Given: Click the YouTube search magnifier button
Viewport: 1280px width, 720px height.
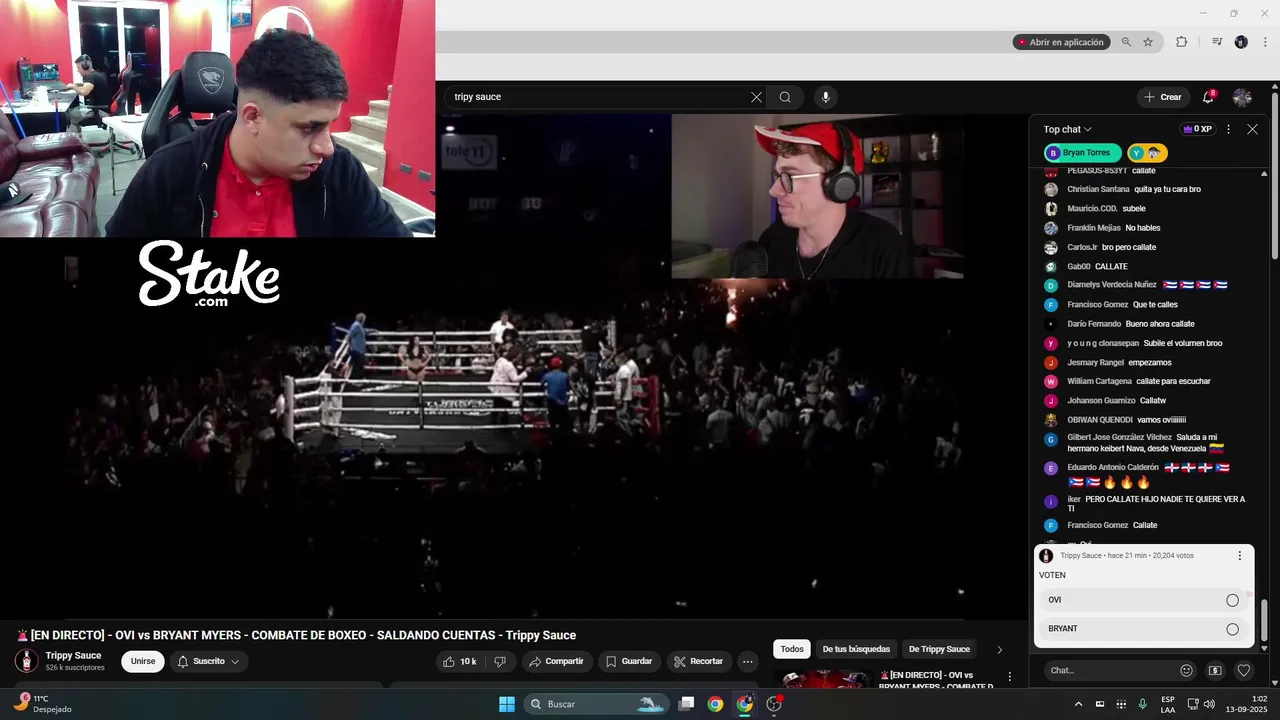Looking at the screenshot, I should pos(785,97).
